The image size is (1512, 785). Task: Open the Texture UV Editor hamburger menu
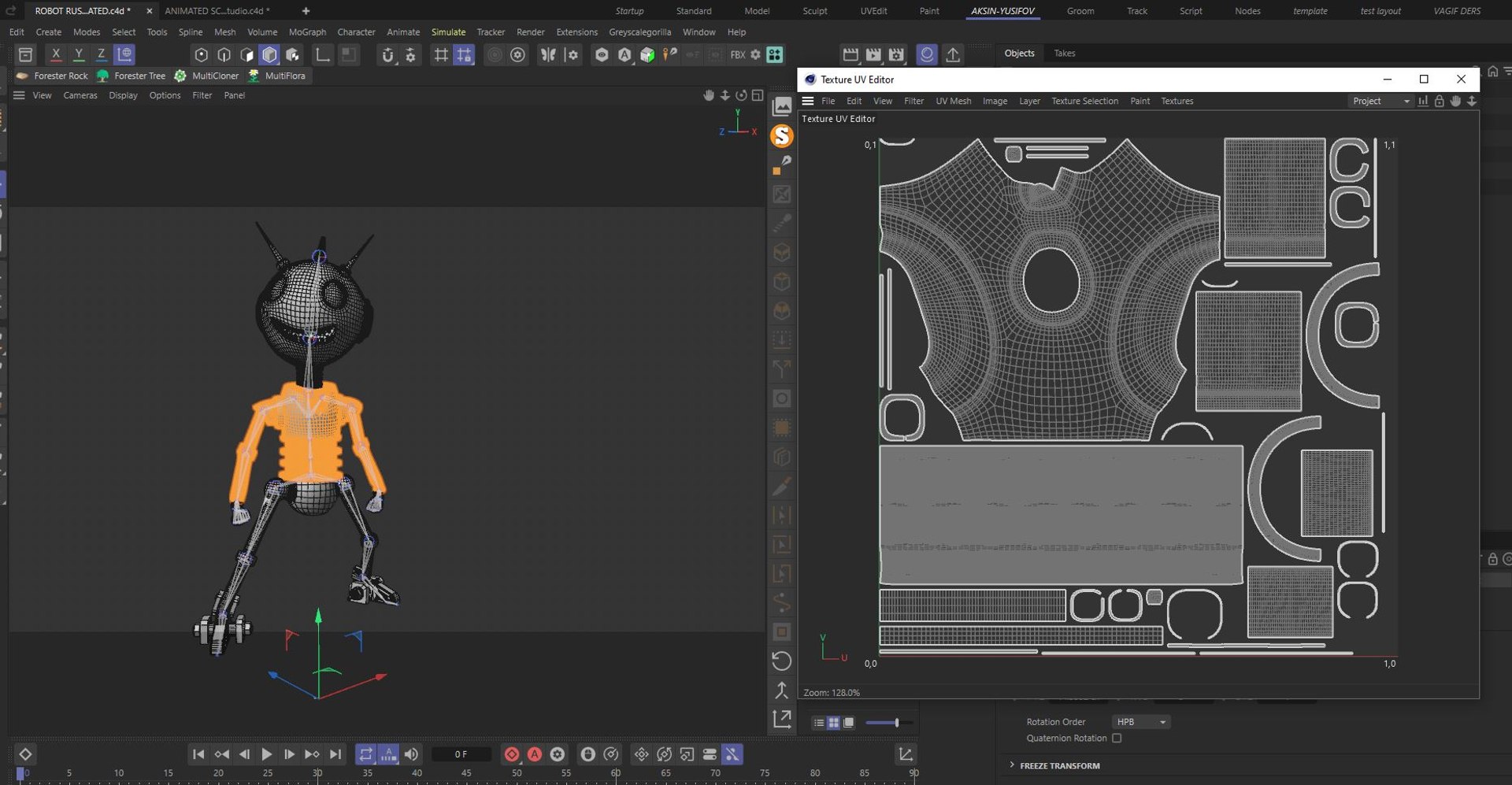(807, 101)
